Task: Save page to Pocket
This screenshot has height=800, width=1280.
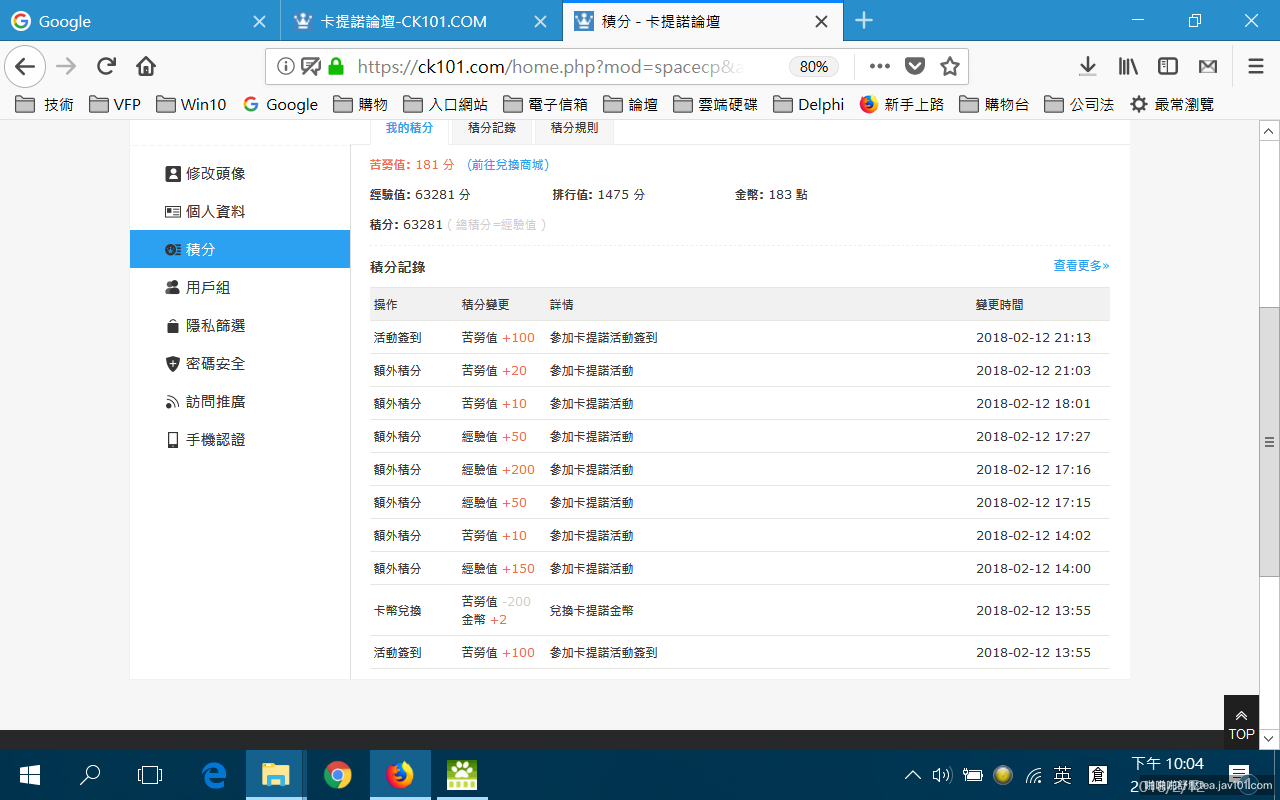Action: coord(914,67)
